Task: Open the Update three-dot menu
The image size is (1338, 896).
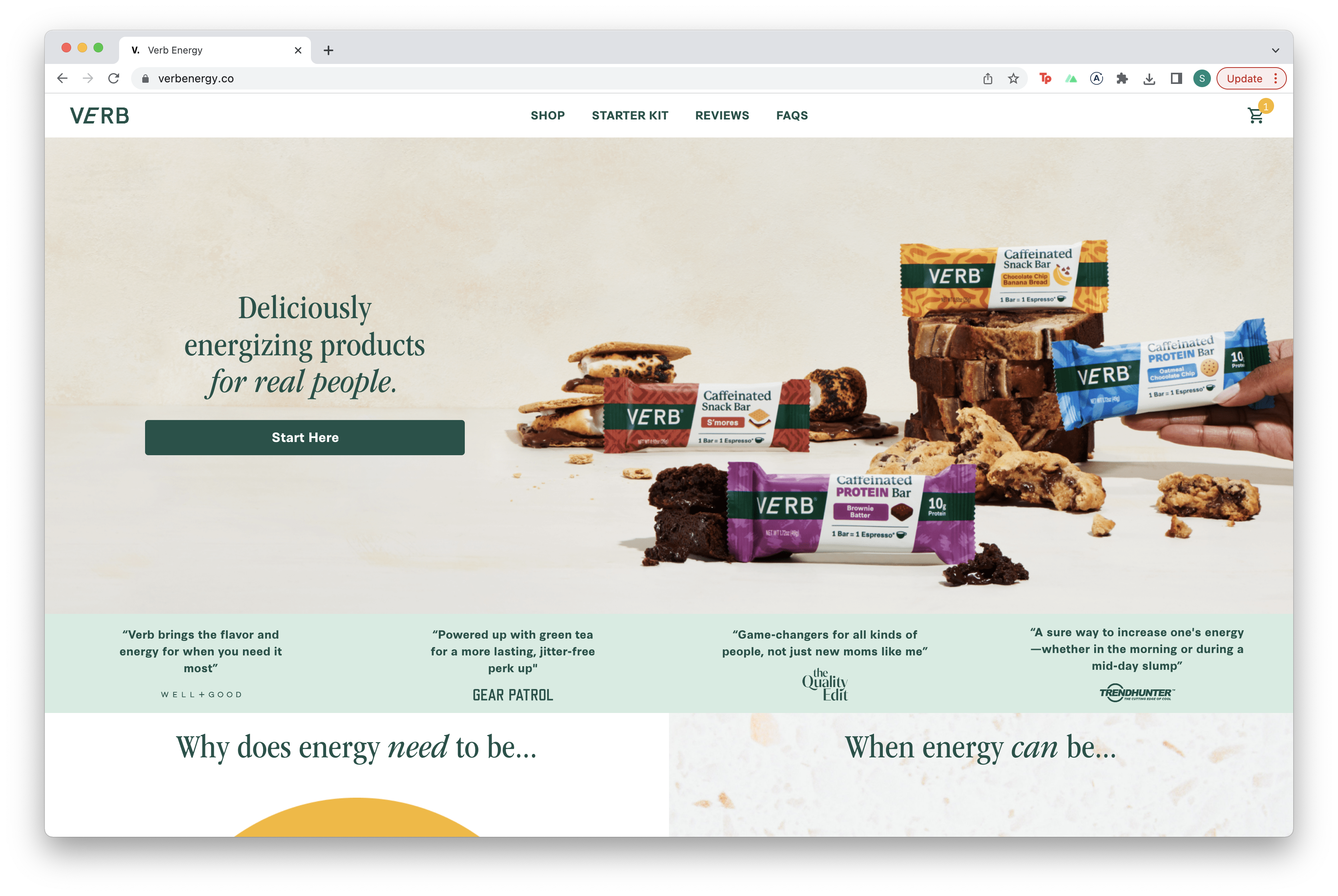Action: [1275, 78]
